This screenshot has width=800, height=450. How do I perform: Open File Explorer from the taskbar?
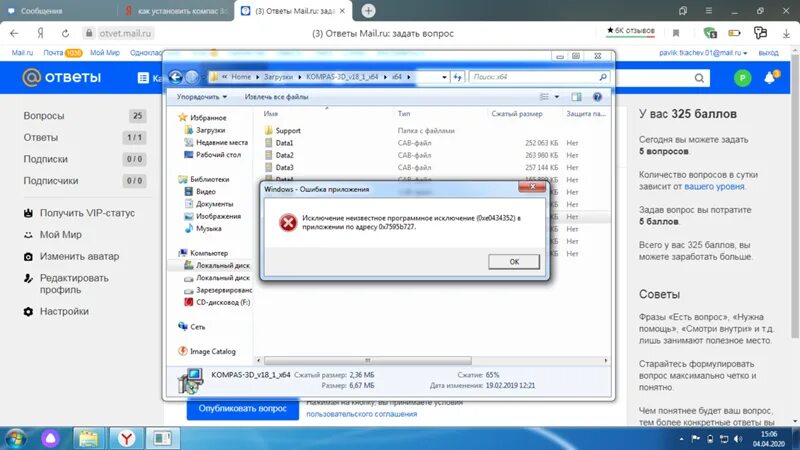(88, 438)
